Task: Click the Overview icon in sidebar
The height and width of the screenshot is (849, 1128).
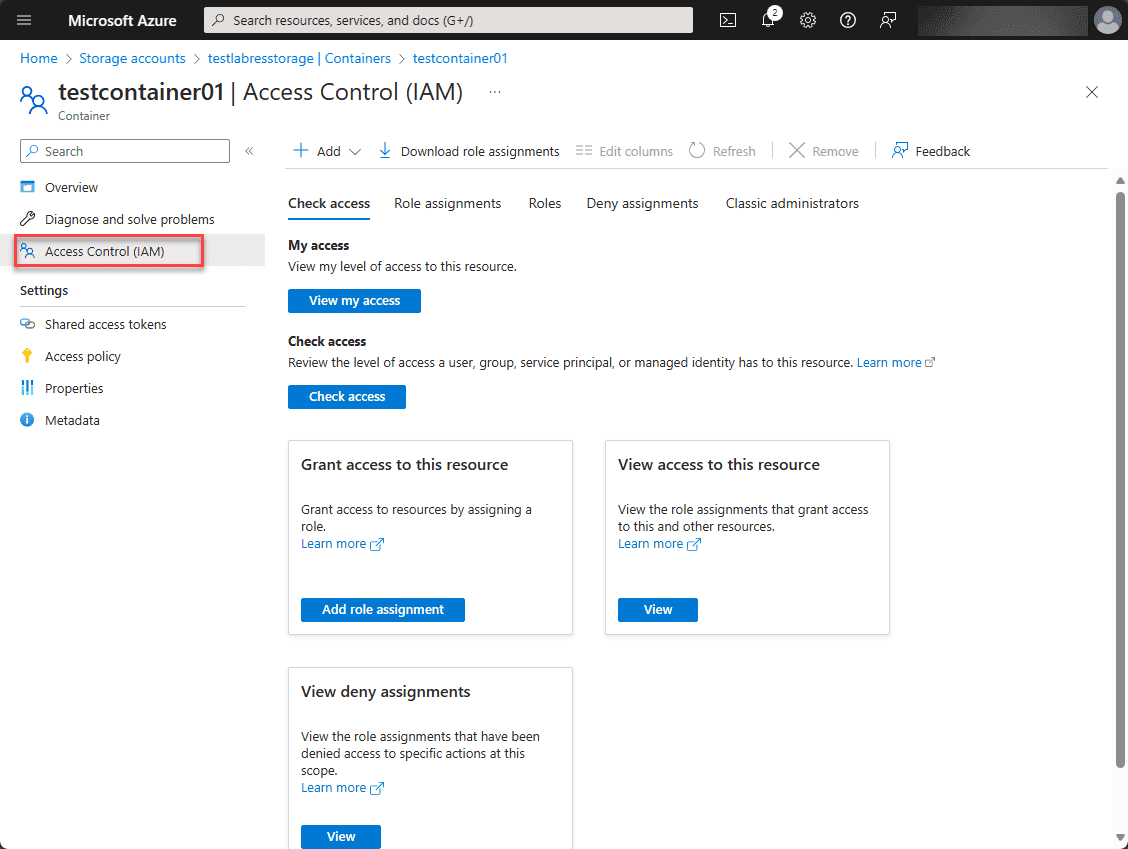Action: point(27,187)
